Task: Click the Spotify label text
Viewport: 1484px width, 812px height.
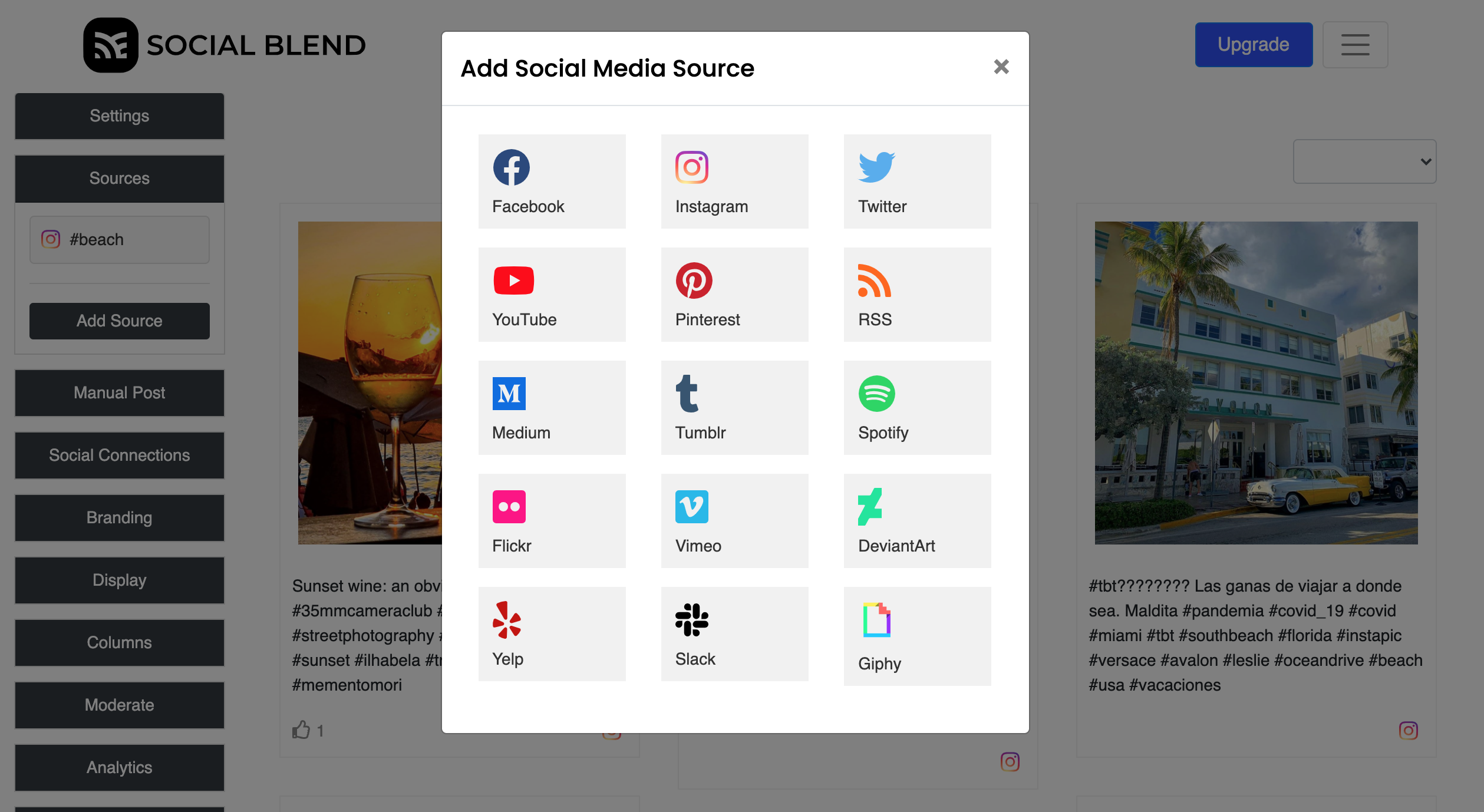Action: pos(883,433)
